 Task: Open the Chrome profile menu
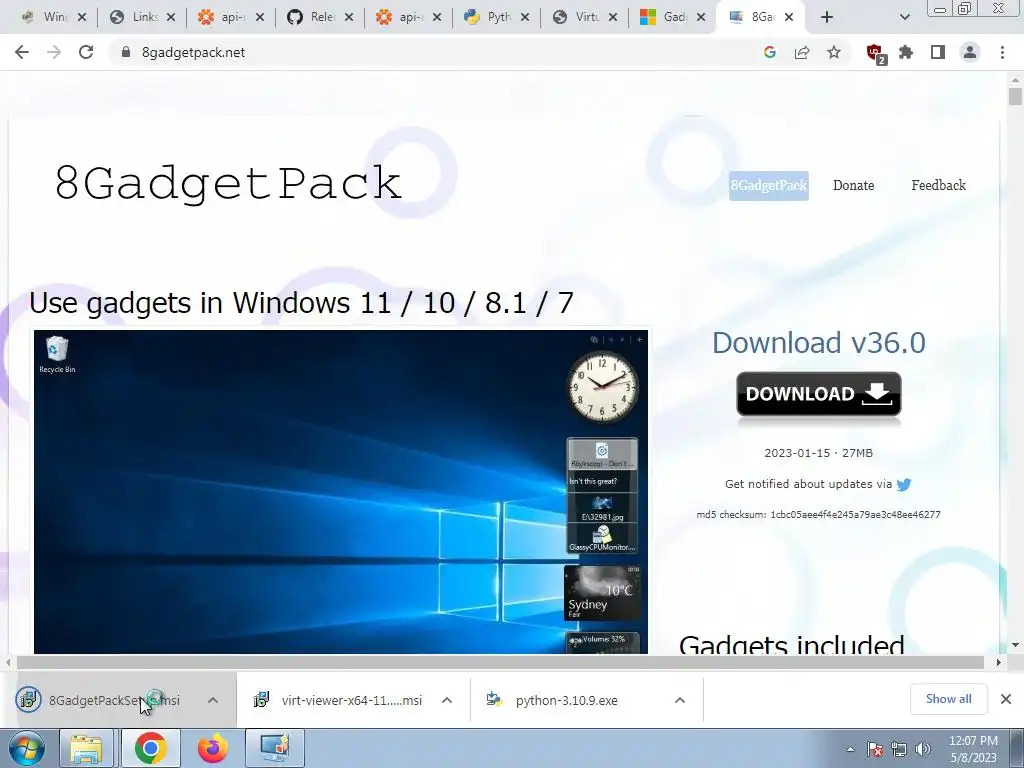pyautogui.click(x=970, y=52)
